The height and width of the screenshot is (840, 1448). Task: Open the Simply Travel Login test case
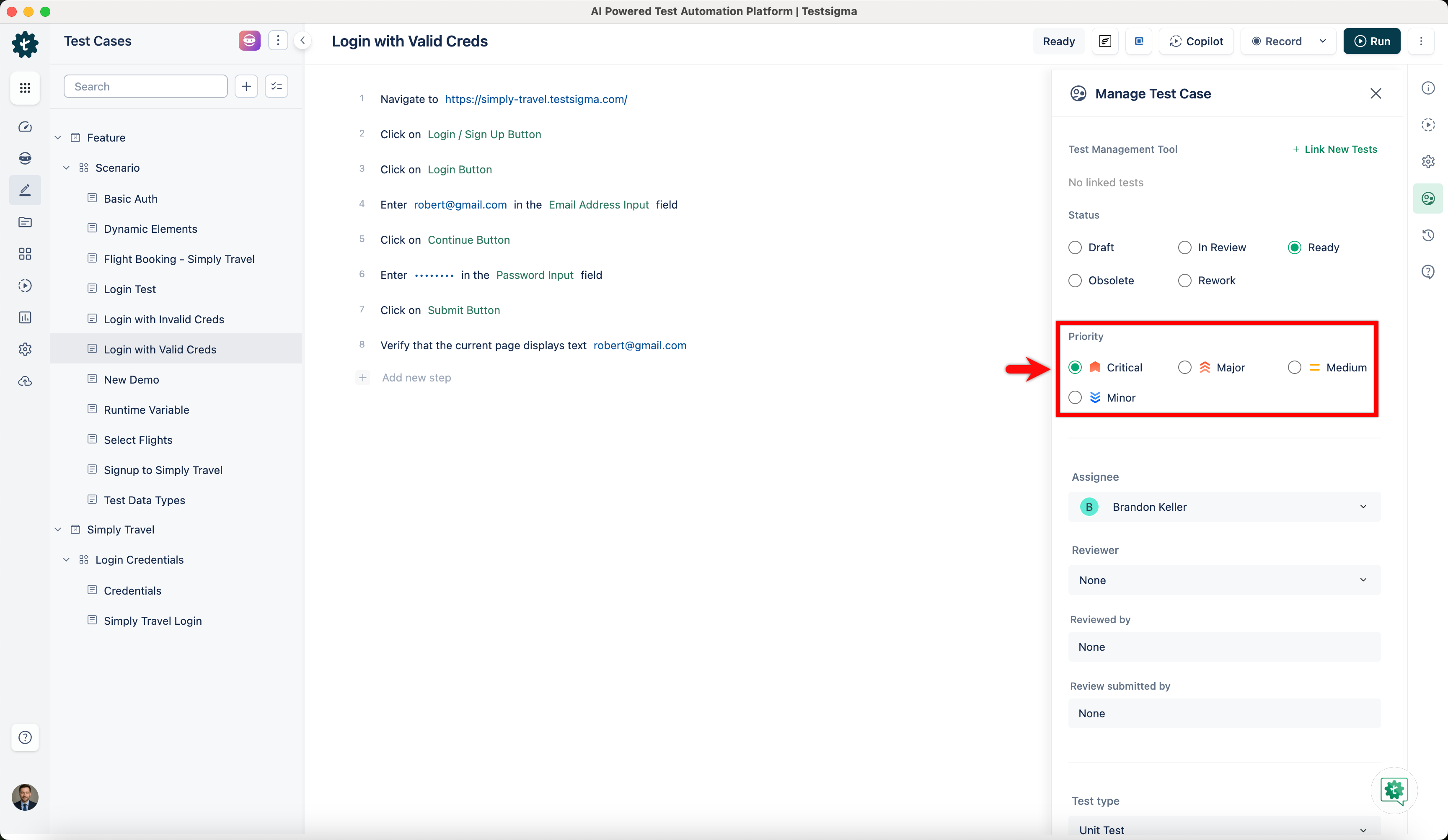pyautogui.click(x=153, y=621)
